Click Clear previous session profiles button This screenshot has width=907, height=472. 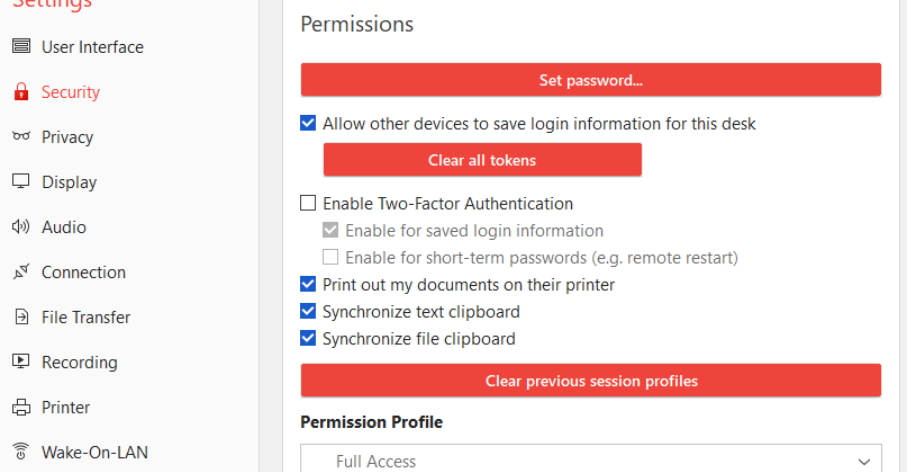[591, 381]
